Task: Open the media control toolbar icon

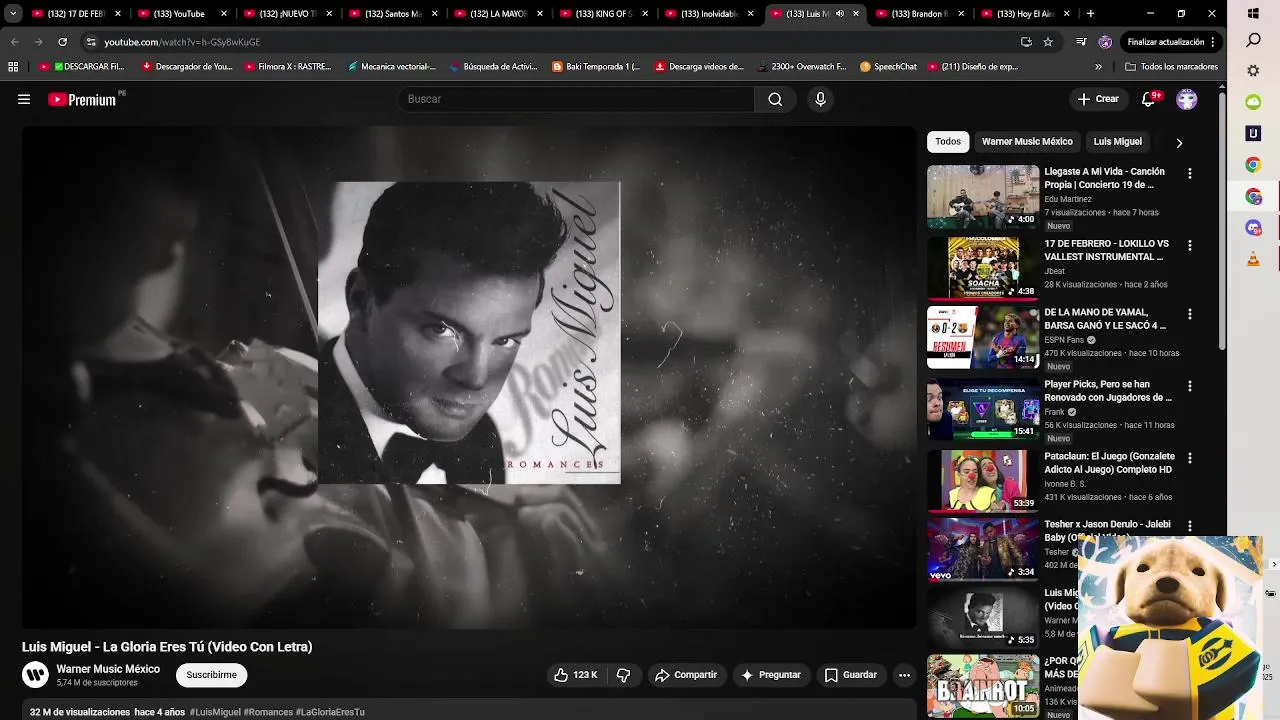Action: [x=1081, y=42]
